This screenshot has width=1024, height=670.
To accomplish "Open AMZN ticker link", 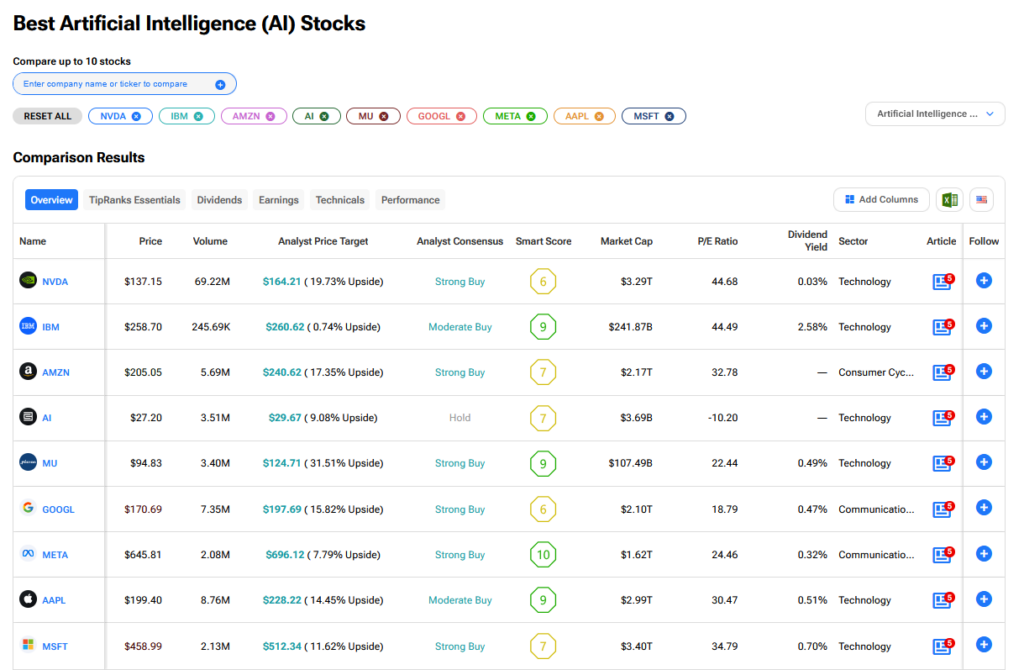I will point(56,372).
